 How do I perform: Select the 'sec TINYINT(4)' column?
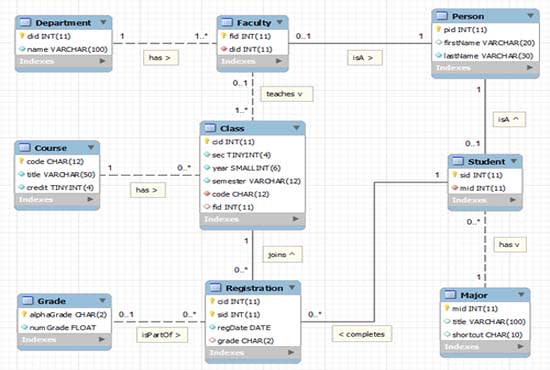click(x=253, y=155)
